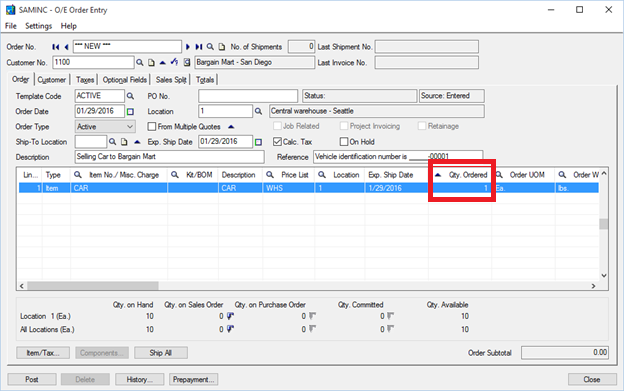Open the File menu
Screen dimensions: 624x391
11,26
